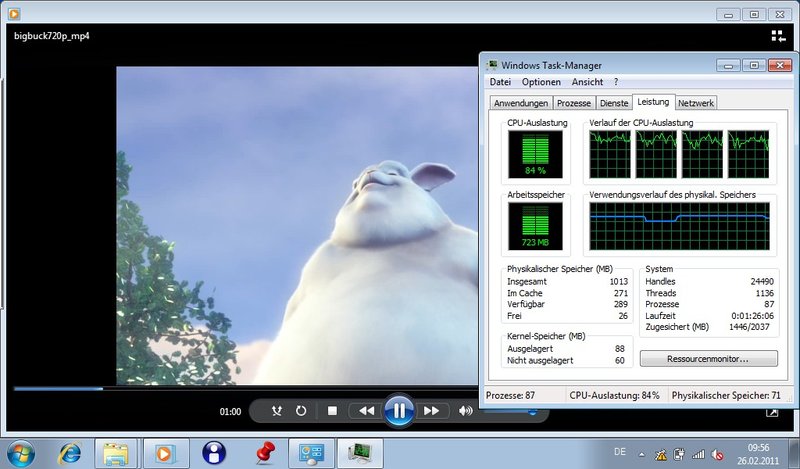Select the Leistung tab
800x469 pixels.
(653, 102)
